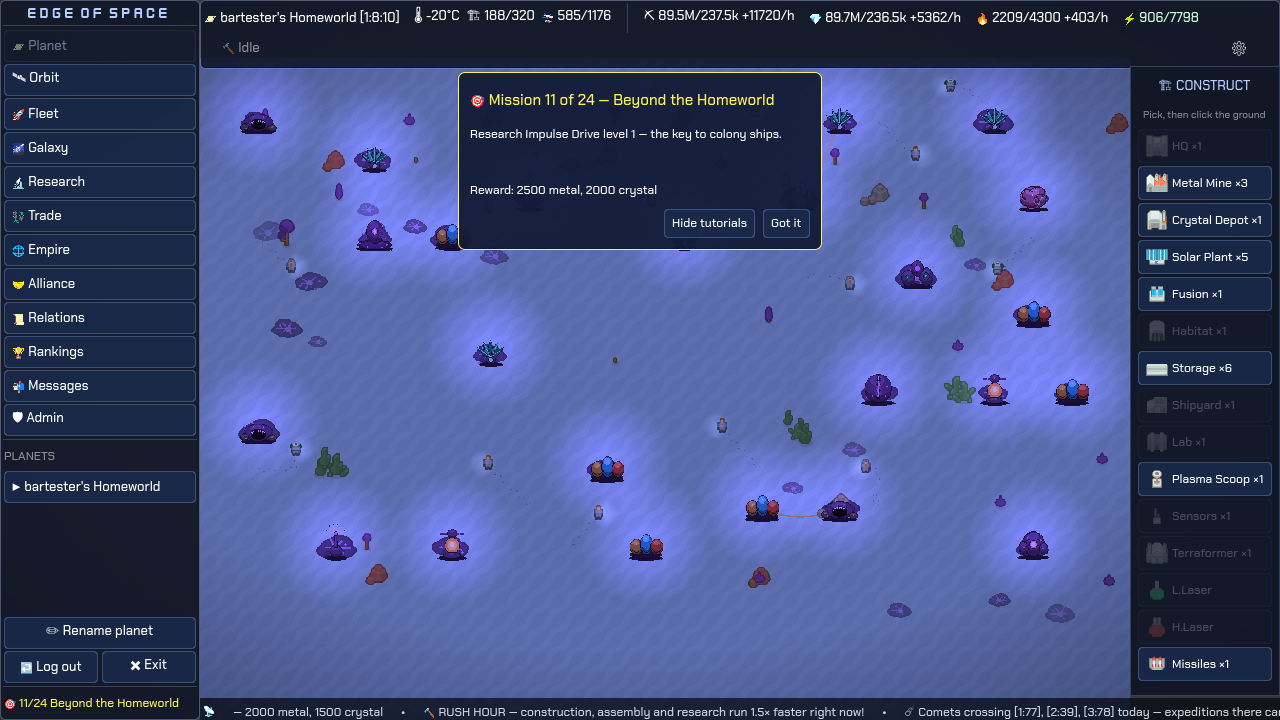Click the Comets crossing ticker message
Image resolution: width=1280 pixels, height=720 pixels.
pyautogui.click(x=1091, y=712)
